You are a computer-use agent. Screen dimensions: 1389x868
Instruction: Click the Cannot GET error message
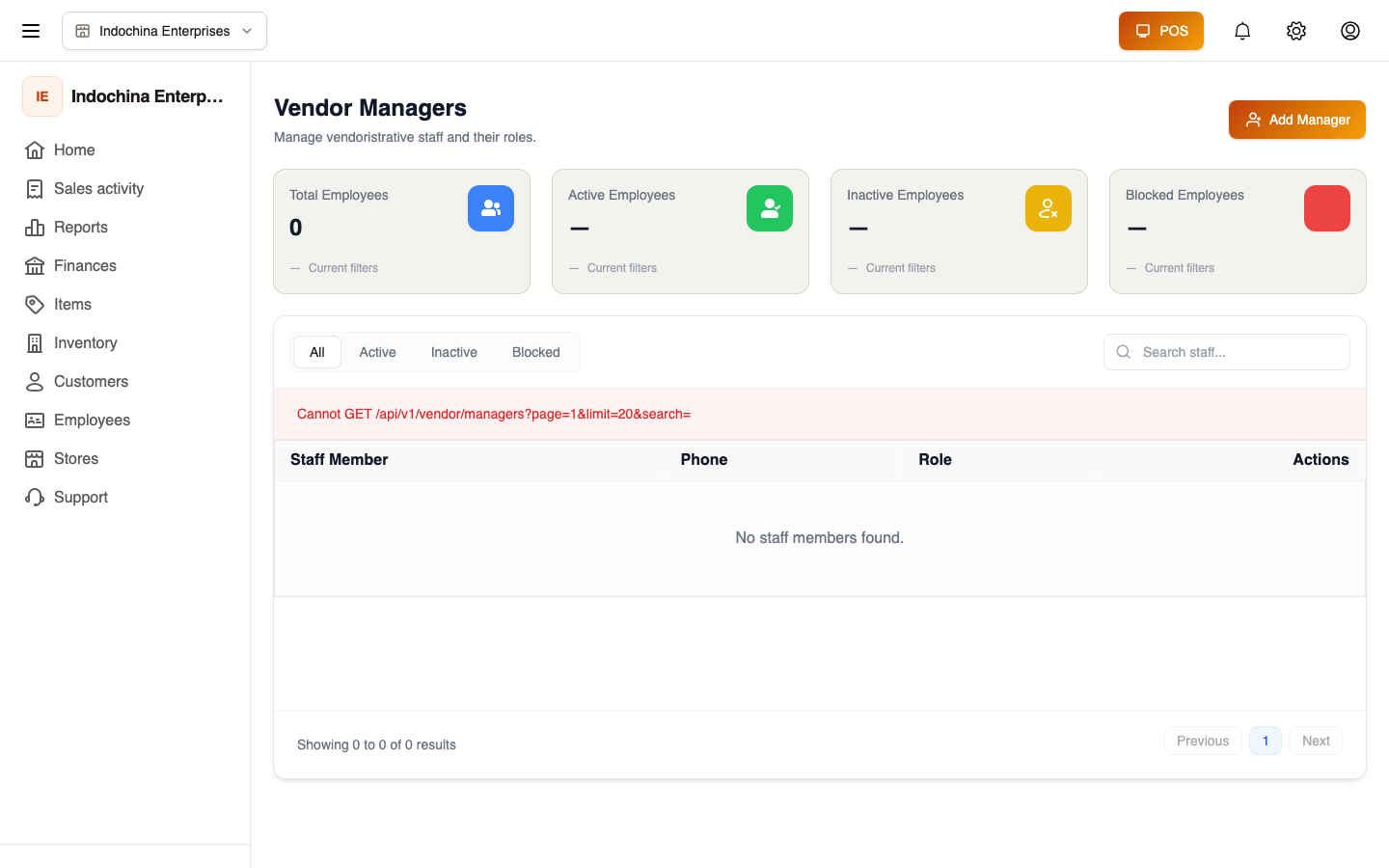pyautogui.click(x=494, y=414)
